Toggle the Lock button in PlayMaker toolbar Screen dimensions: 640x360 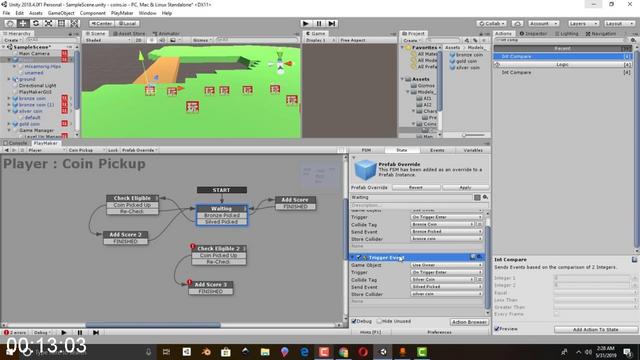click(113, 150)
